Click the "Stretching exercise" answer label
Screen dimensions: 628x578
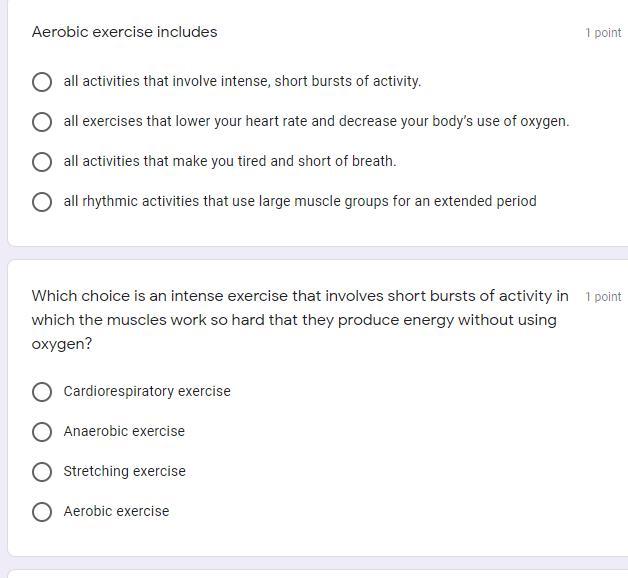tap(124, 471)
